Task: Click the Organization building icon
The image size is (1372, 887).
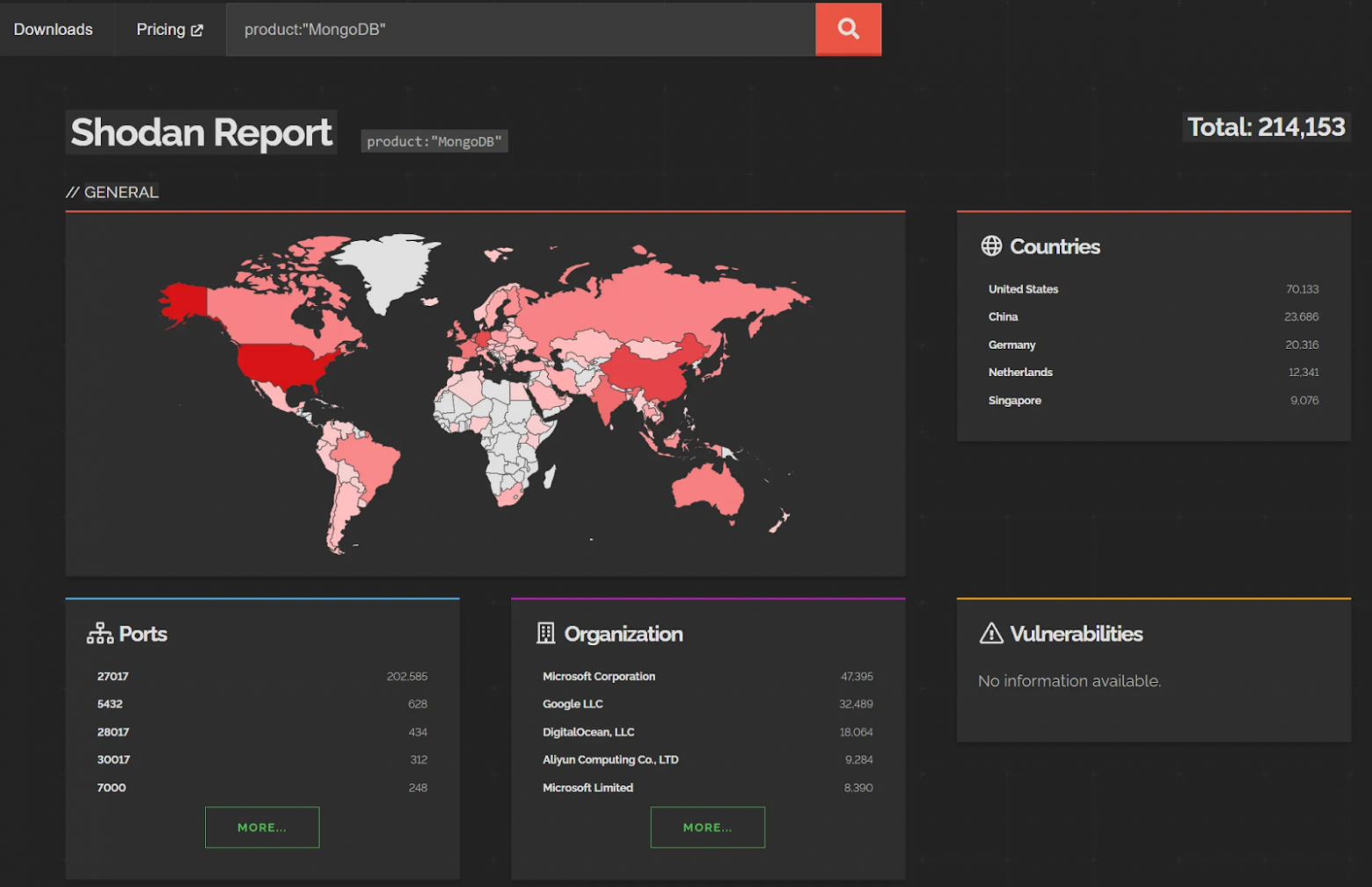Action: point(545,634)
